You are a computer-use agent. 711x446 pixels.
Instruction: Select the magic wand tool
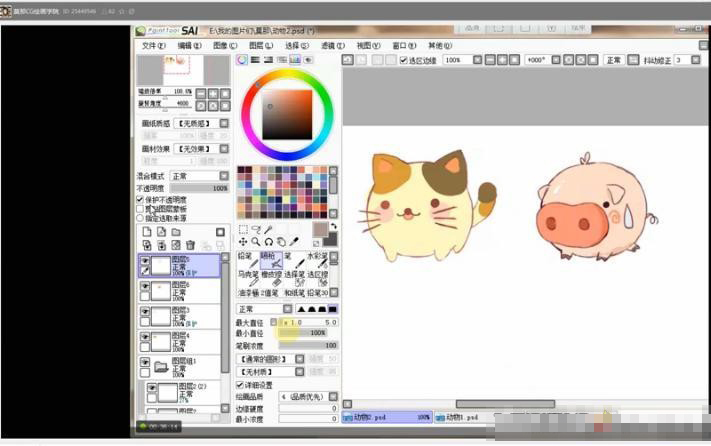(x=268, y=229)
